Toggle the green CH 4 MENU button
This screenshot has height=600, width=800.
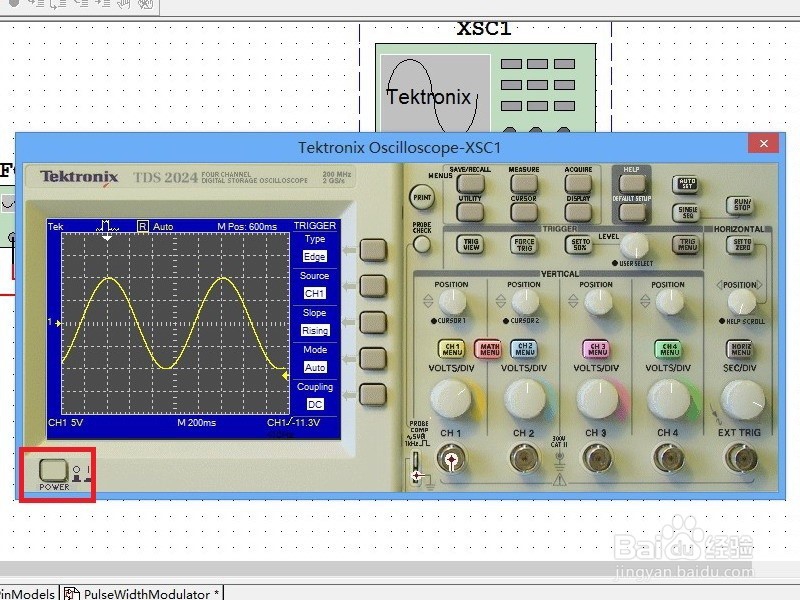668,349
